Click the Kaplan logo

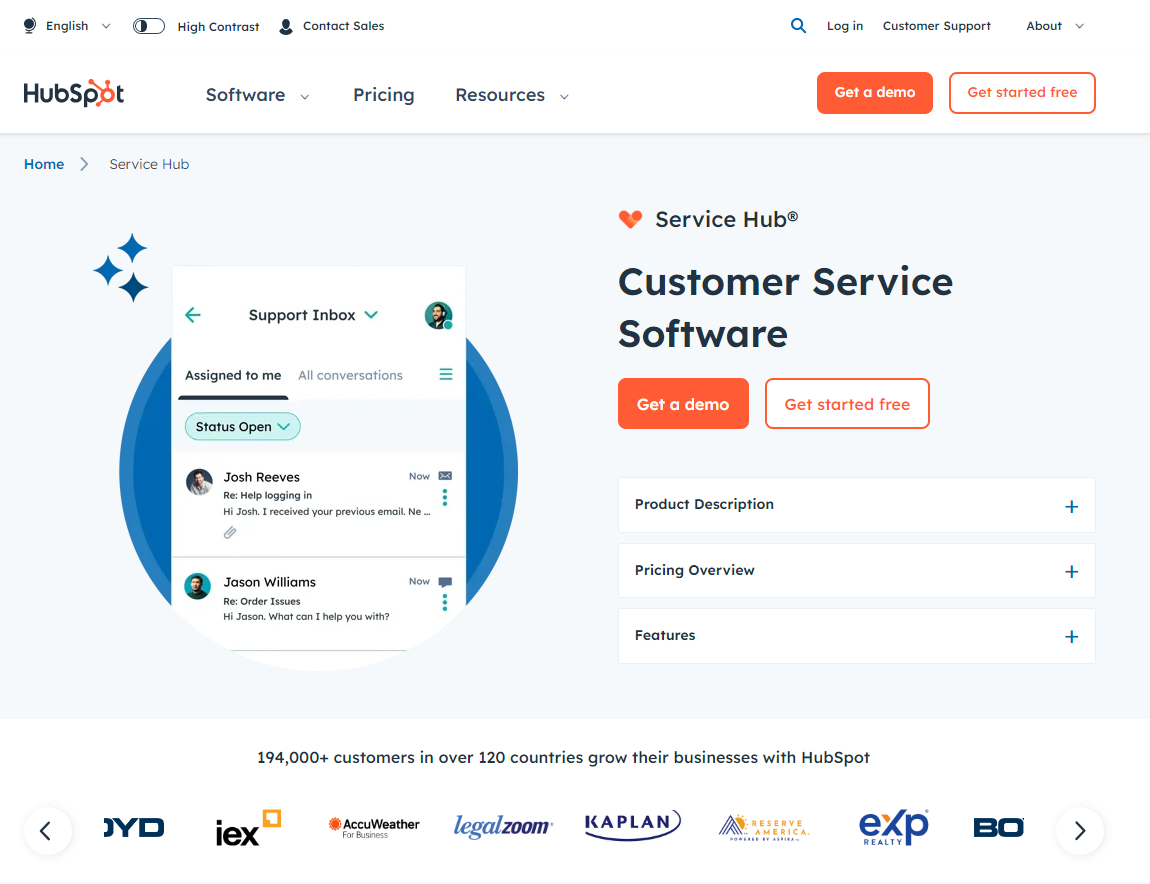[632, 825]
